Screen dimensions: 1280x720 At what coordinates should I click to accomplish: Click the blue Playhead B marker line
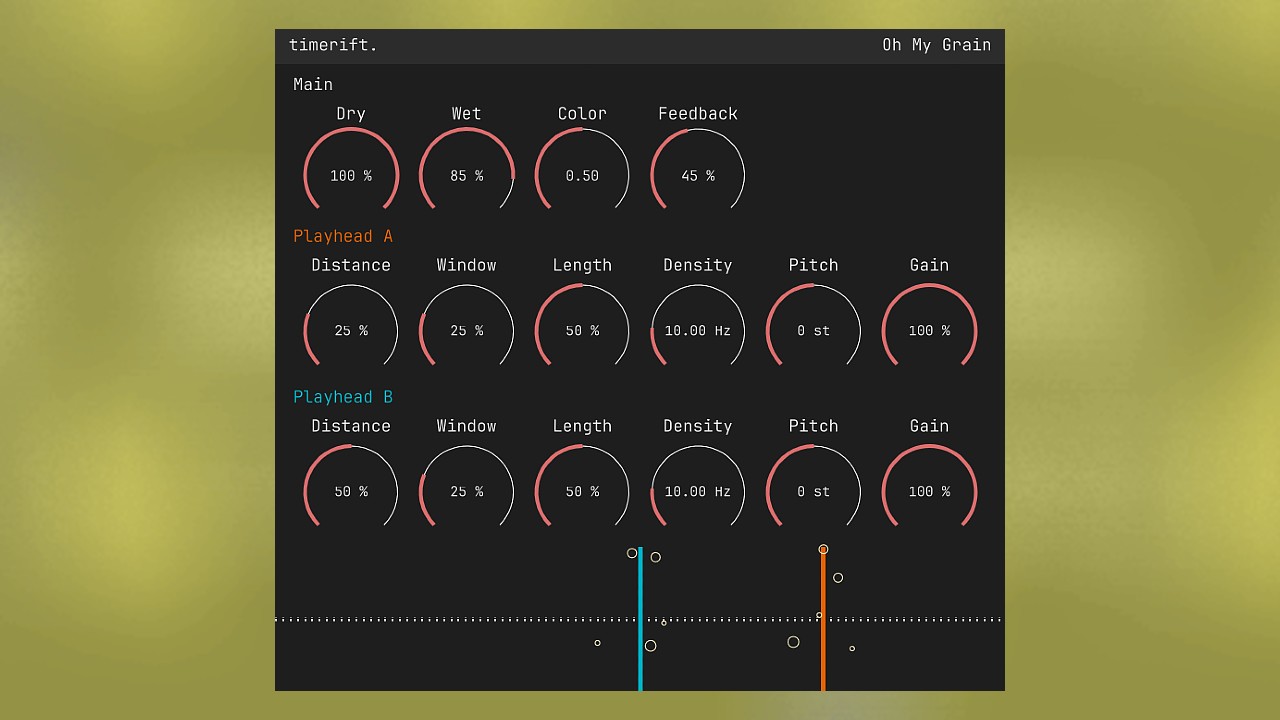tap(640, 618)
